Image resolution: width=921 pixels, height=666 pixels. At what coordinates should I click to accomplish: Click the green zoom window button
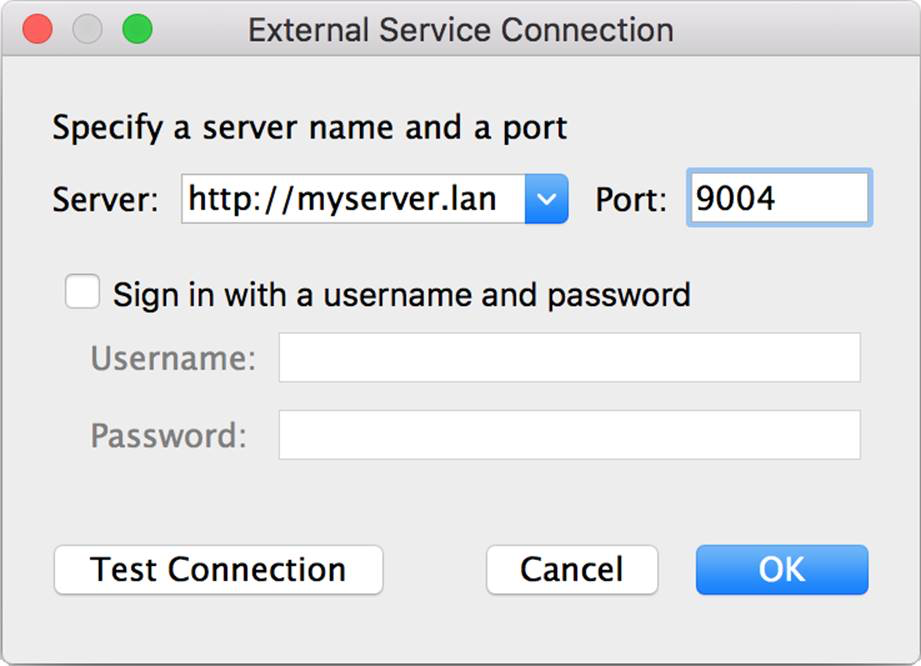[x=137, y=29]
